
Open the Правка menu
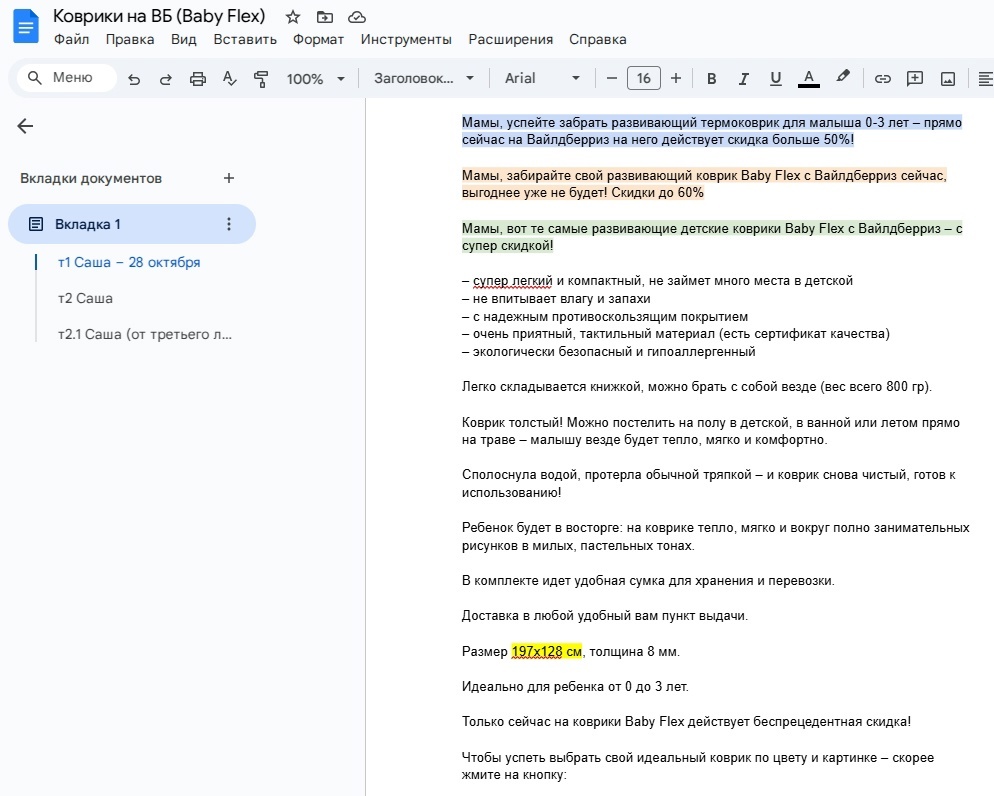130,39
